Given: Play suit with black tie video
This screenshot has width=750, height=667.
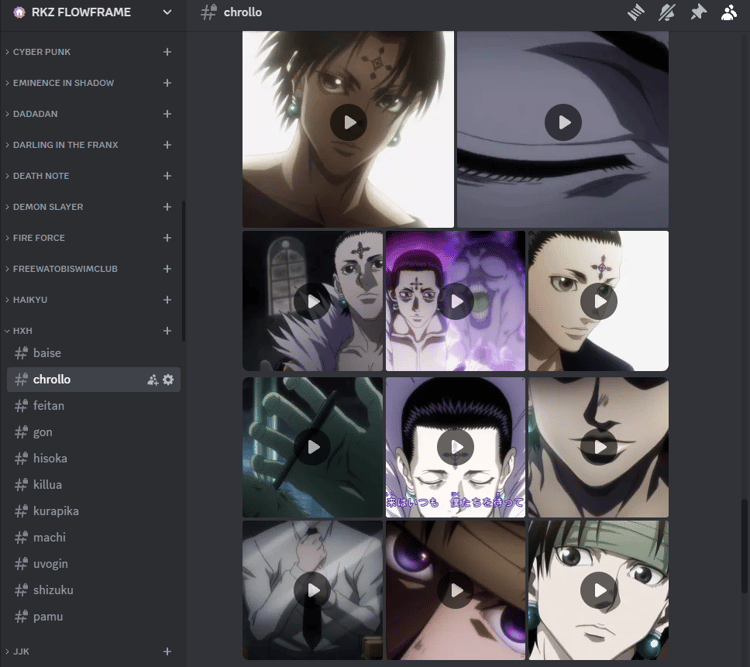Looking at the screenshot, I should (x=313, y=590).
